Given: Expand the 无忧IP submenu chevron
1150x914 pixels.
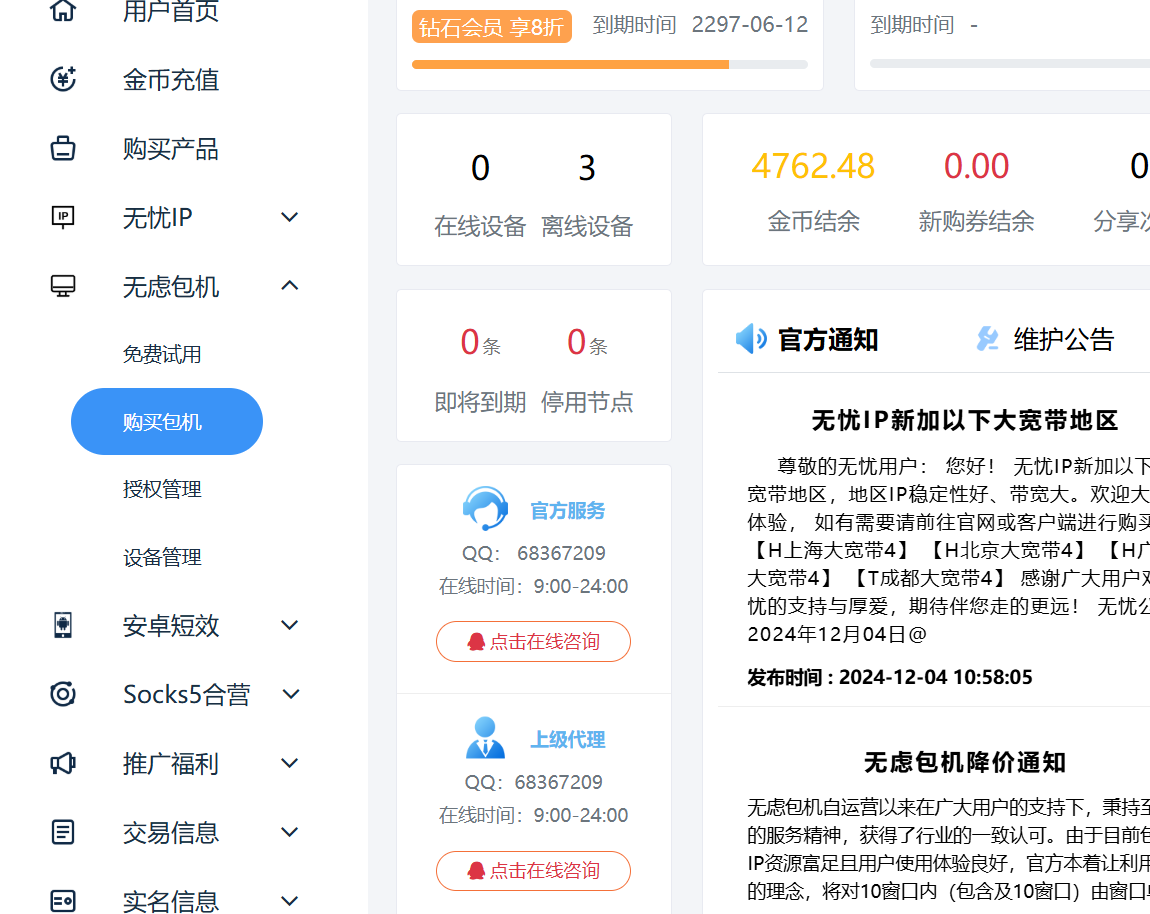Looking at the screenshot, I should coord(290,217).
